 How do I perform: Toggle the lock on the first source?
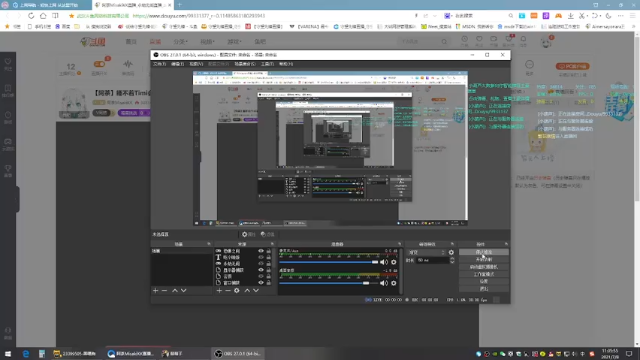[269, 251]
